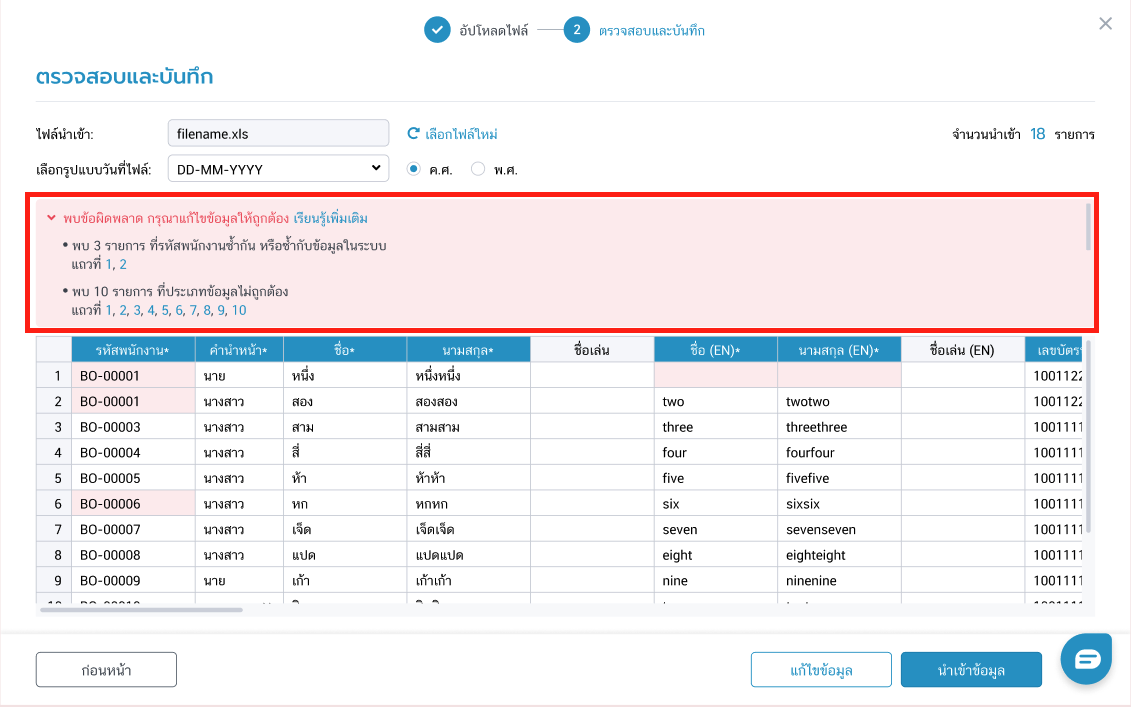
Task: Select the ค.ศ. radio button
Action: pos(413,169)
